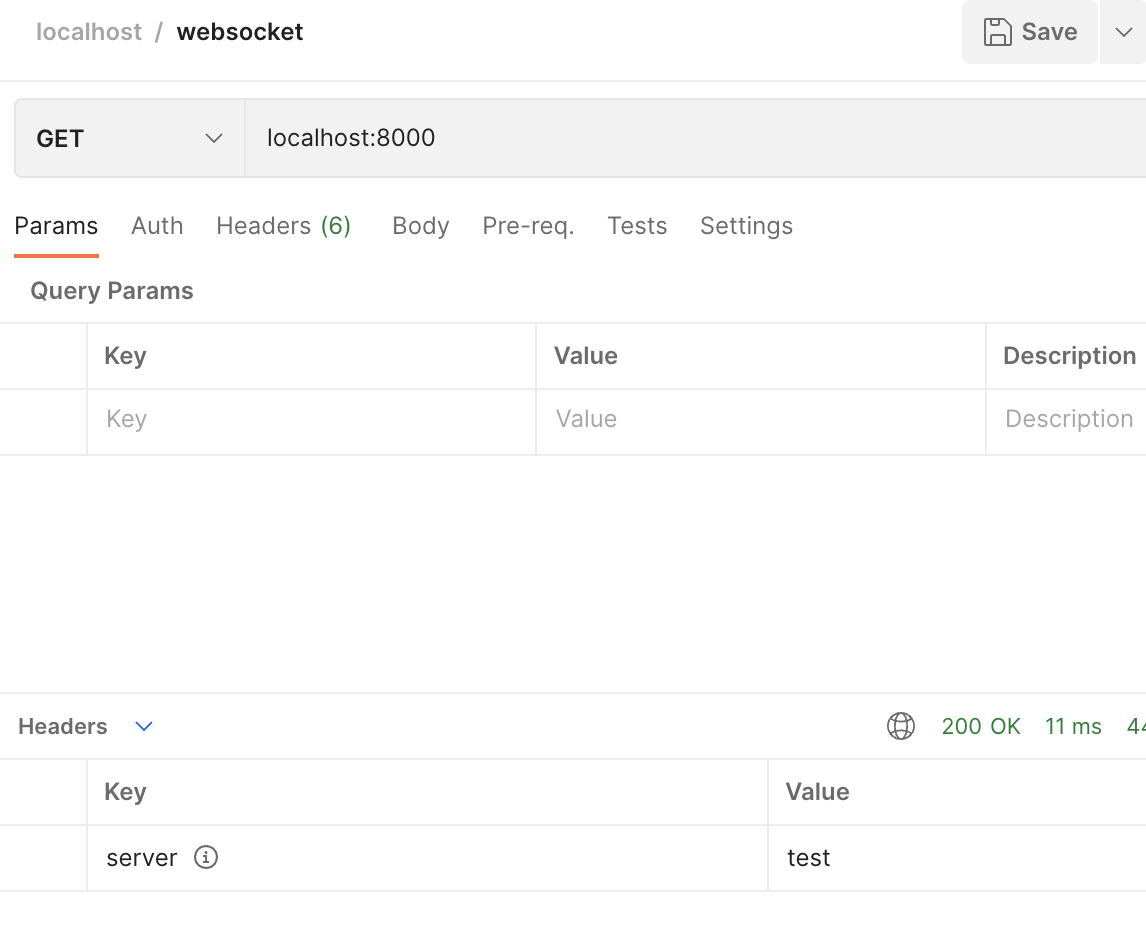
Task: Open the request Settings tab
Action: [746, 226]
